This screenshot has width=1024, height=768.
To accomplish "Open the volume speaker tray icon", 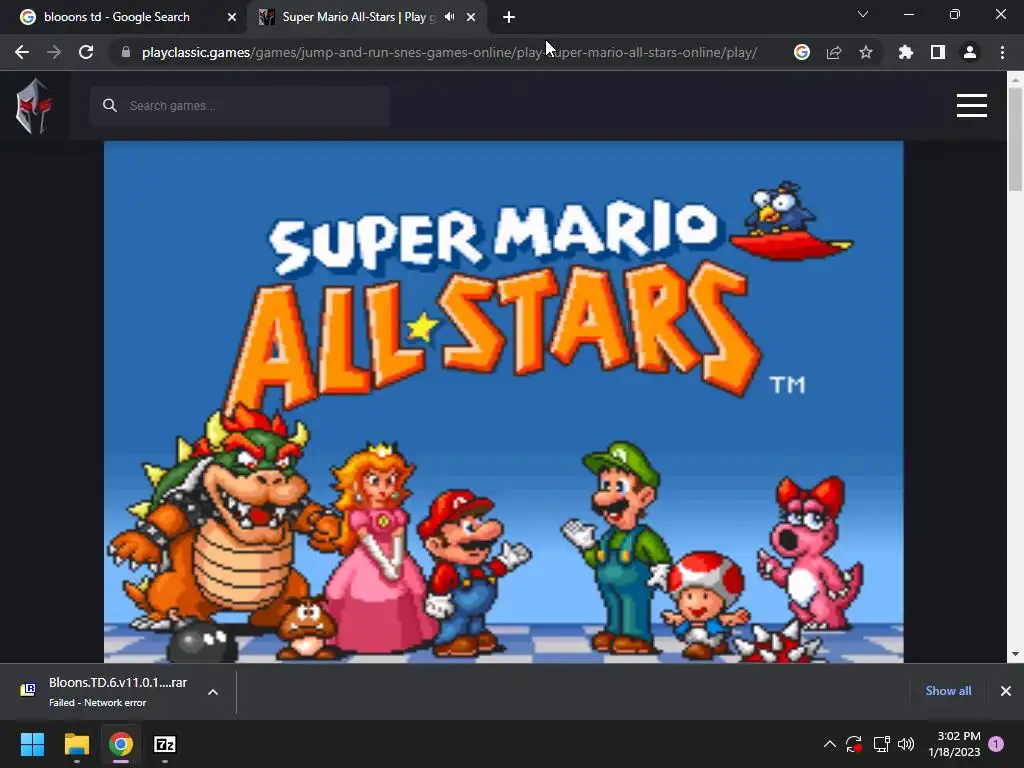I will click(x=906, y=744).
